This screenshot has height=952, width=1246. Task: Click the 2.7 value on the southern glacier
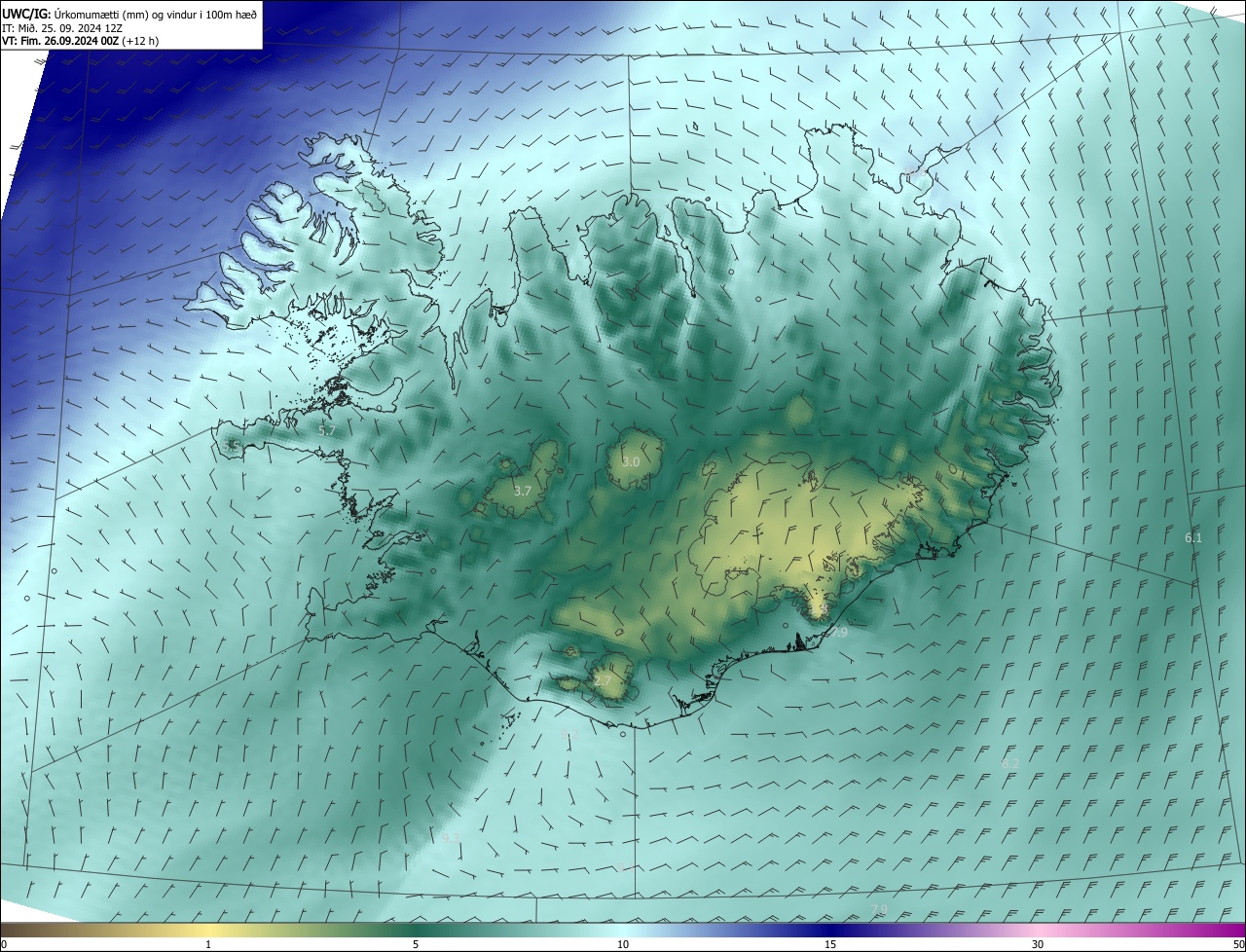click(603, 679)
